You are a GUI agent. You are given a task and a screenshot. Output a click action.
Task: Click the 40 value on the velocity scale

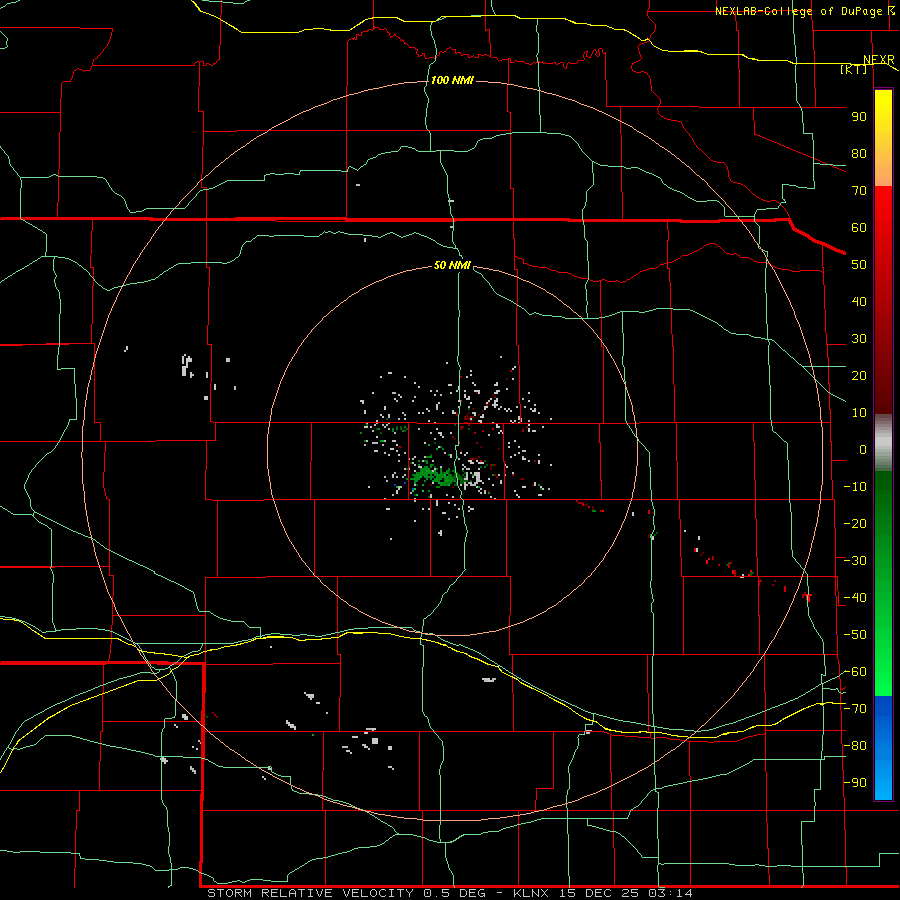tap(859, 301)
